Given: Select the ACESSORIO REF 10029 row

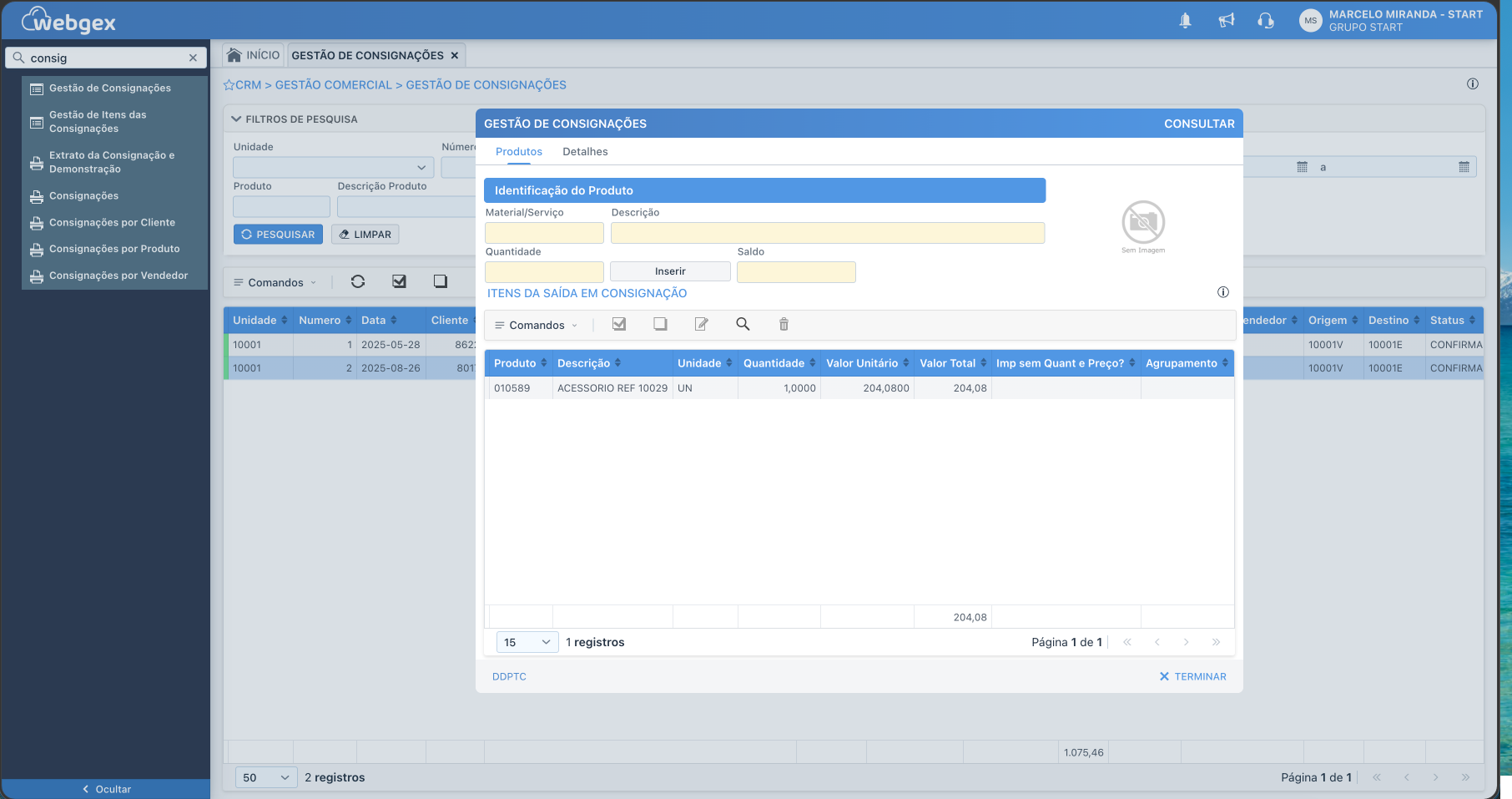Looking at the screenshot, I should coord(859,388).
